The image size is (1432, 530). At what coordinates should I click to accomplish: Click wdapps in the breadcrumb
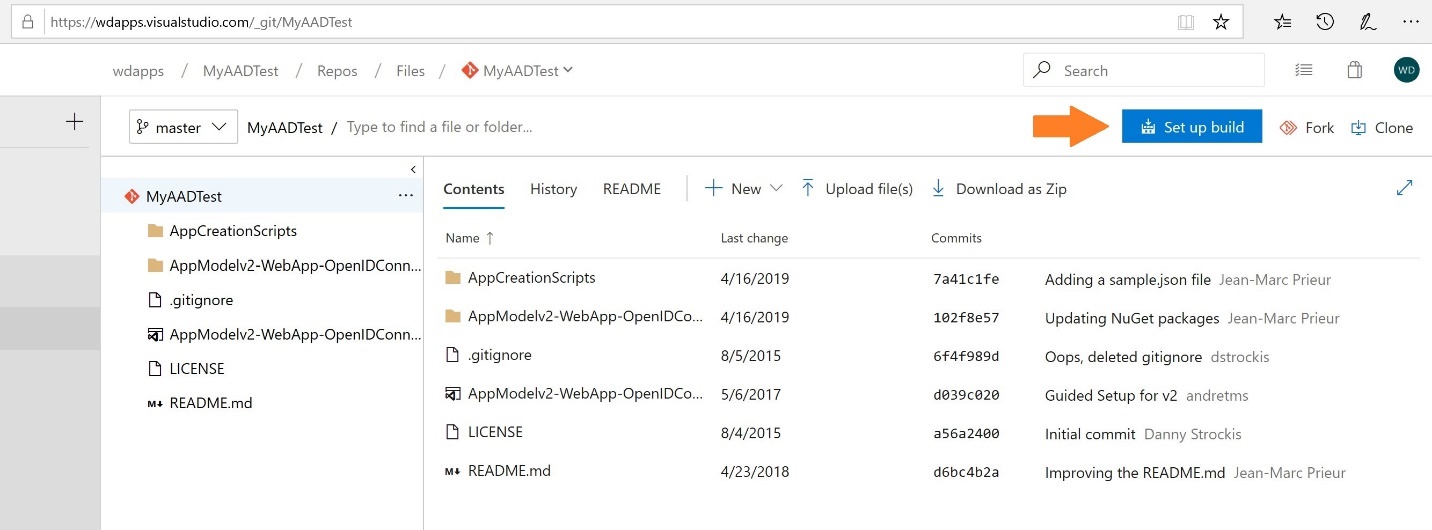pos(138,70)
